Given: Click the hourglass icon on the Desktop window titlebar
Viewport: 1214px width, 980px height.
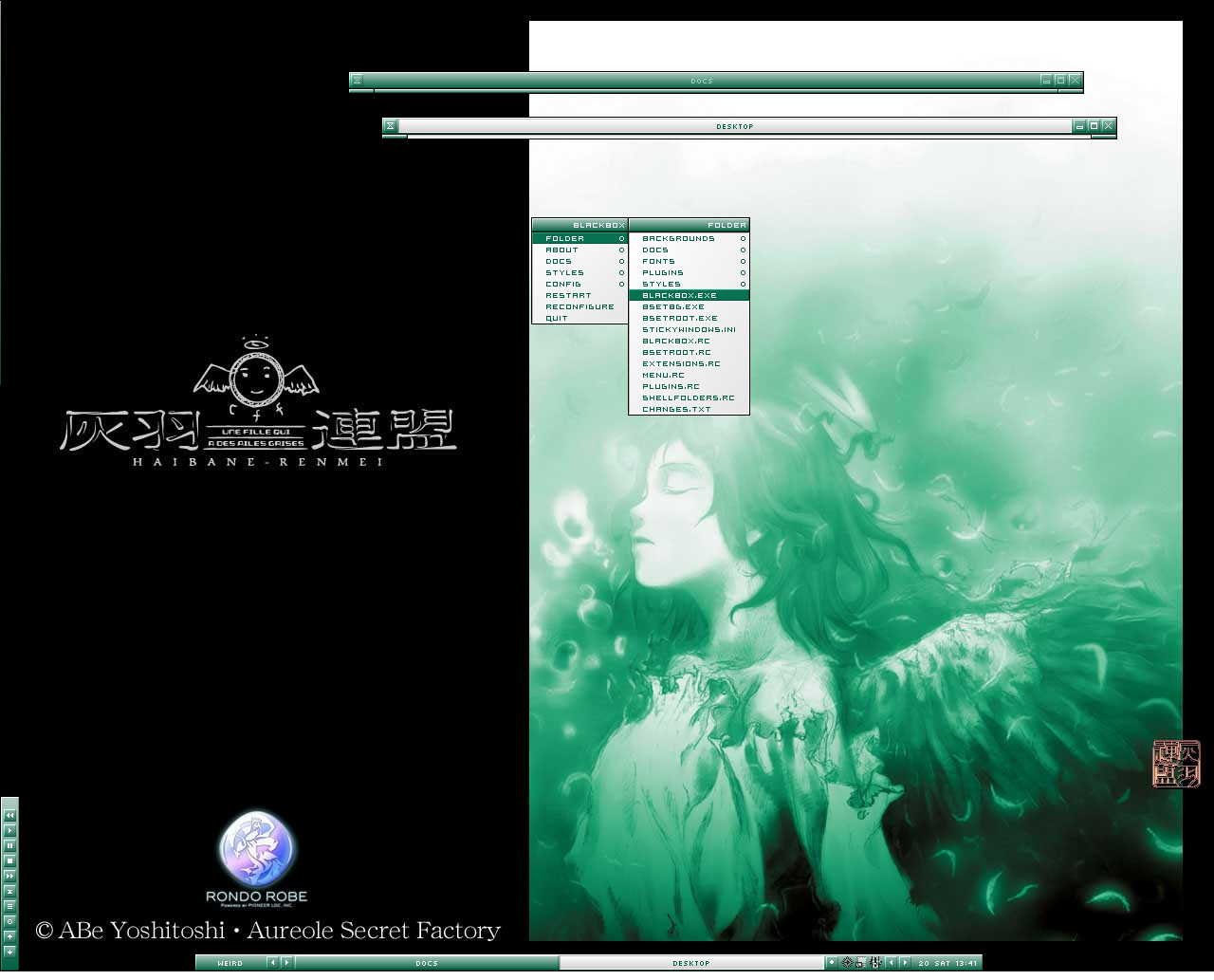Looking at the screenshot, I should point(390,125).
